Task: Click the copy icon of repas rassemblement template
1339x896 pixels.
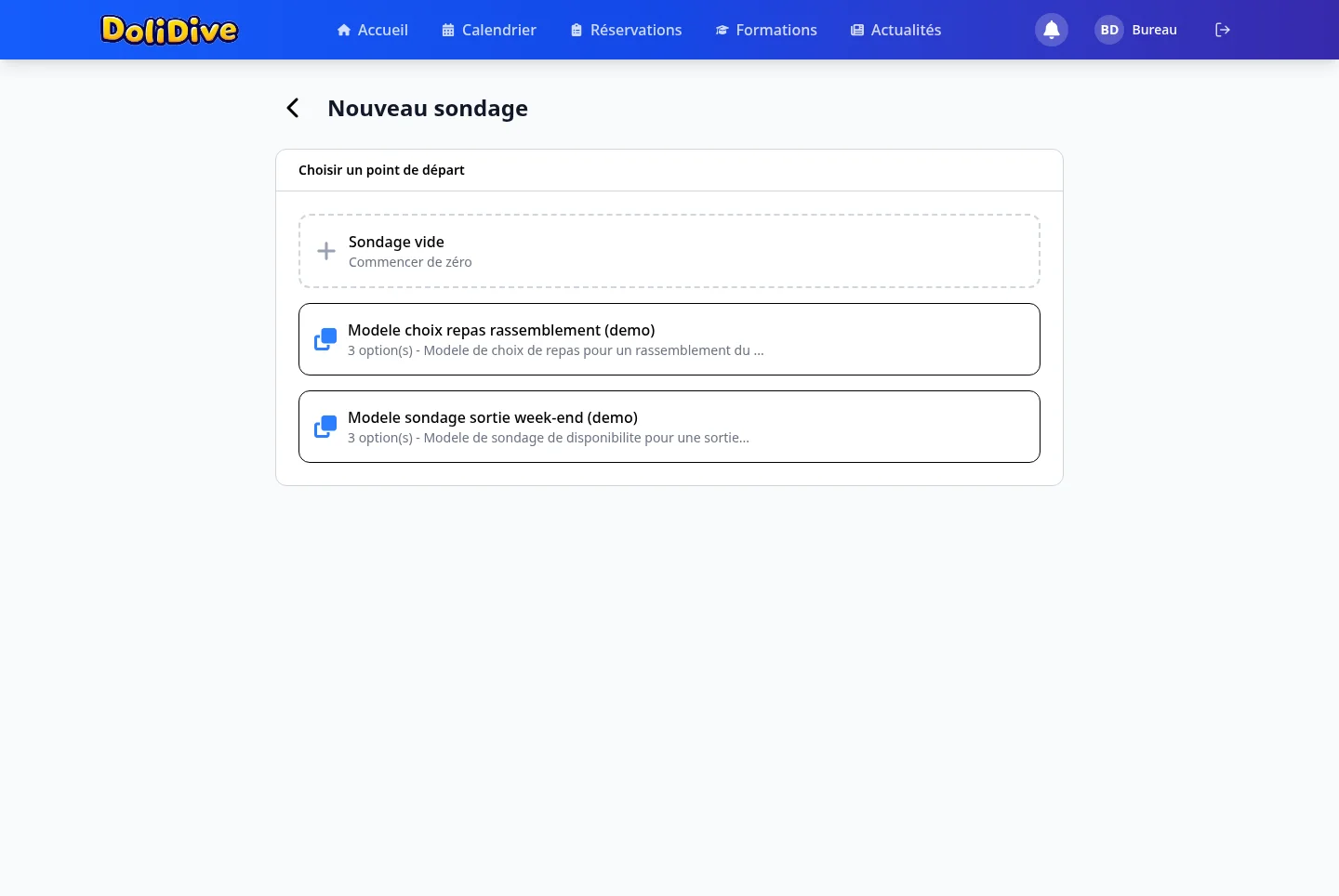Action: 325,339
